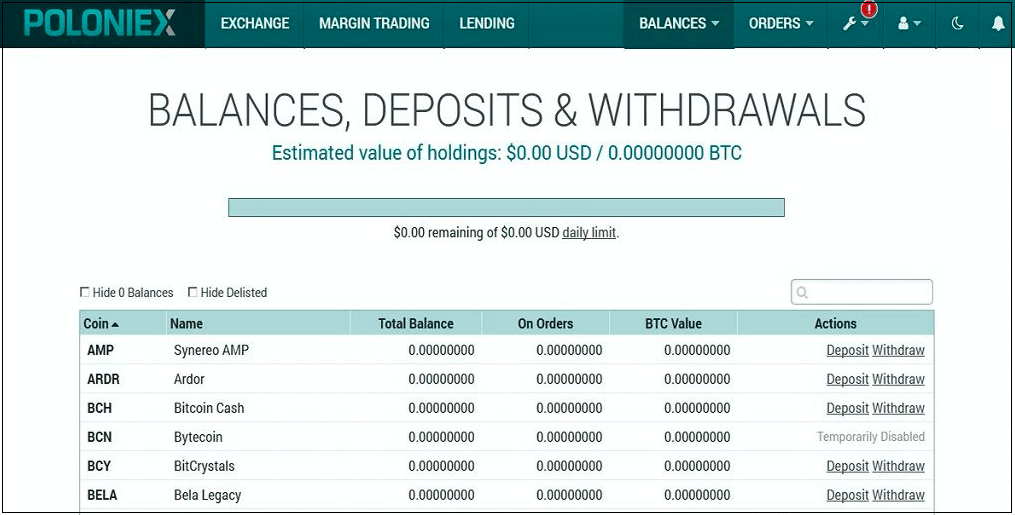The width and height of the screenshot is (1015, 515).
Task: Sort by the Name column header
Action: (x=186, y=323)
